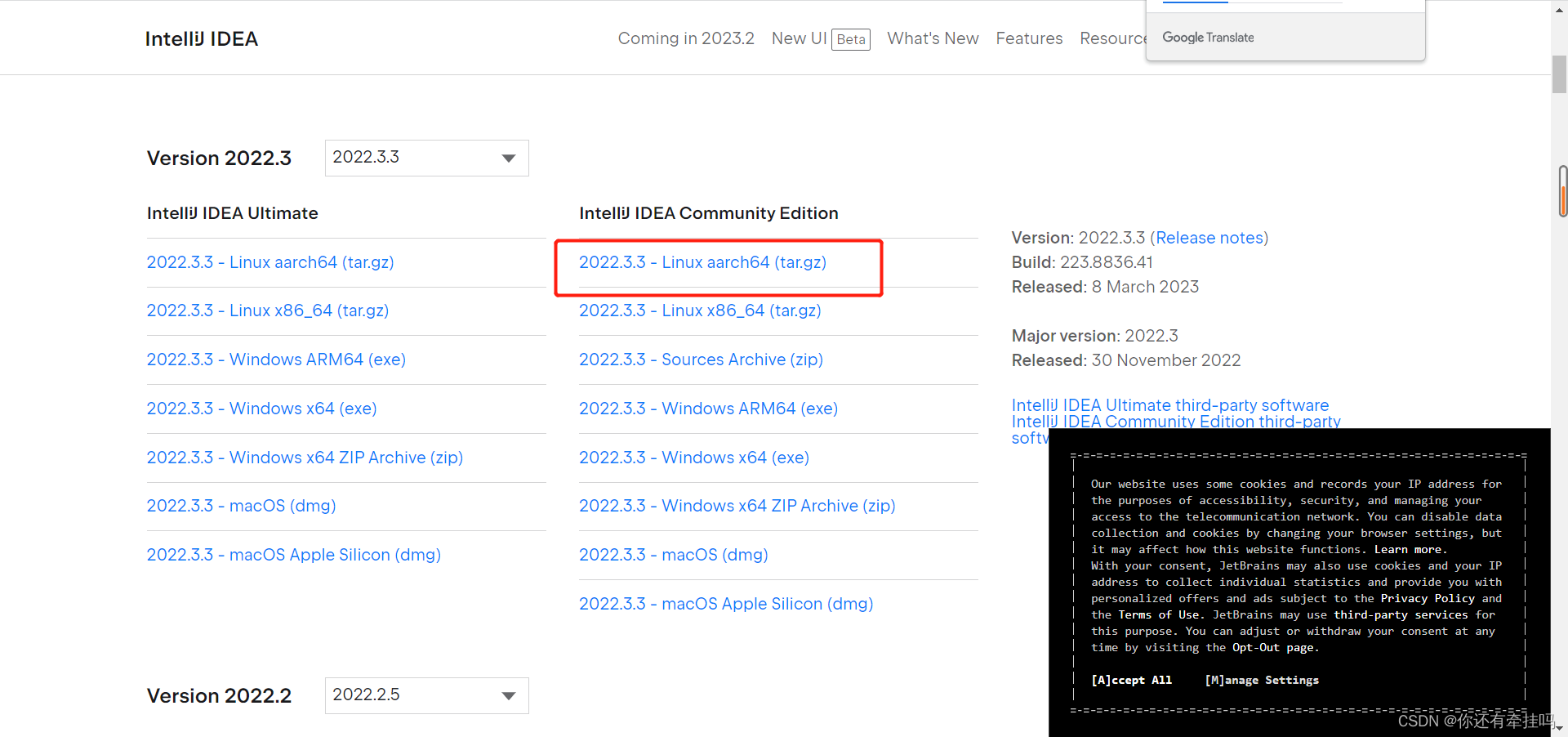Download Community 2022.3.3 Linux x86_64 tar.gz

(700, 310)
